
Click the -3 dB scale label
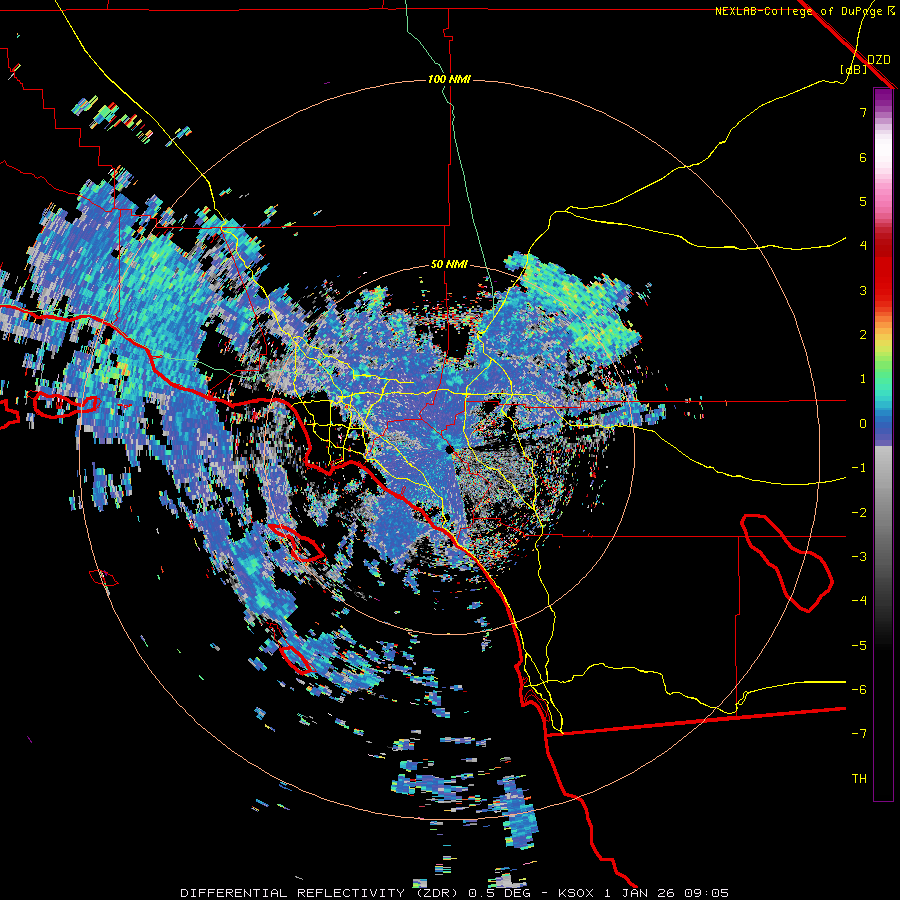859,557
